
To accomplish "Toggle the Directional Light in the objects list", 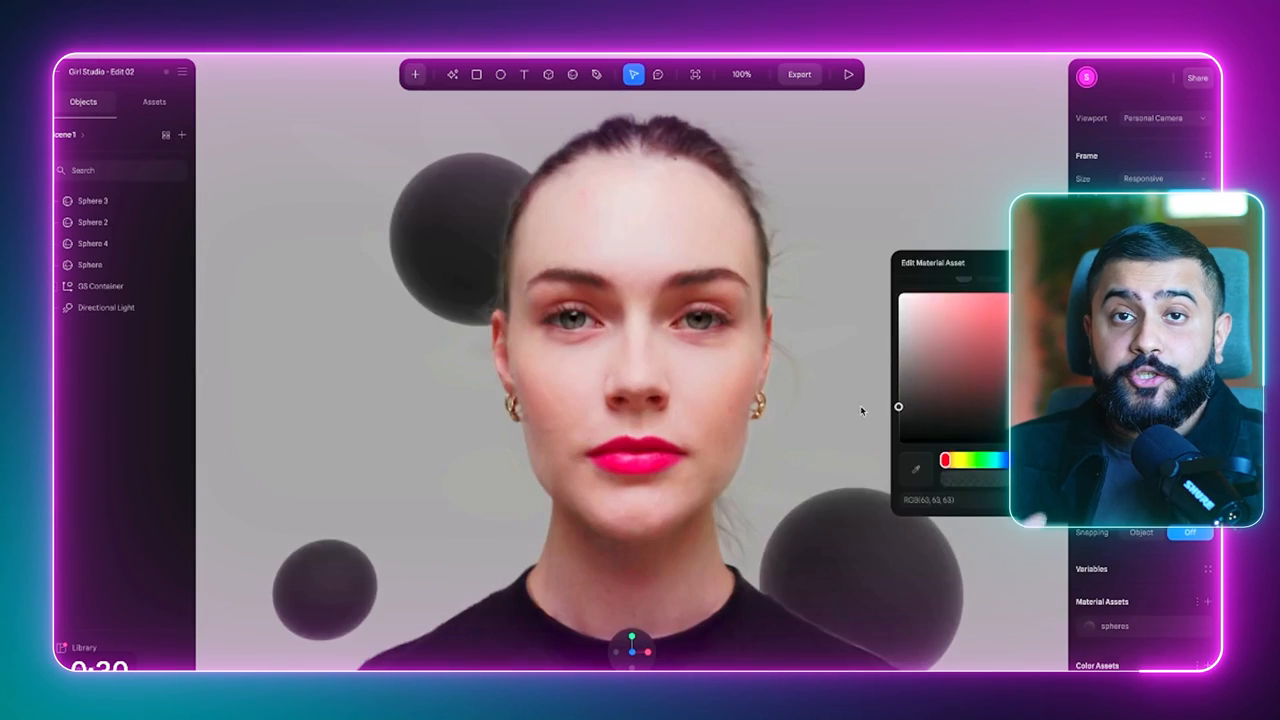I will click(67, 307).
